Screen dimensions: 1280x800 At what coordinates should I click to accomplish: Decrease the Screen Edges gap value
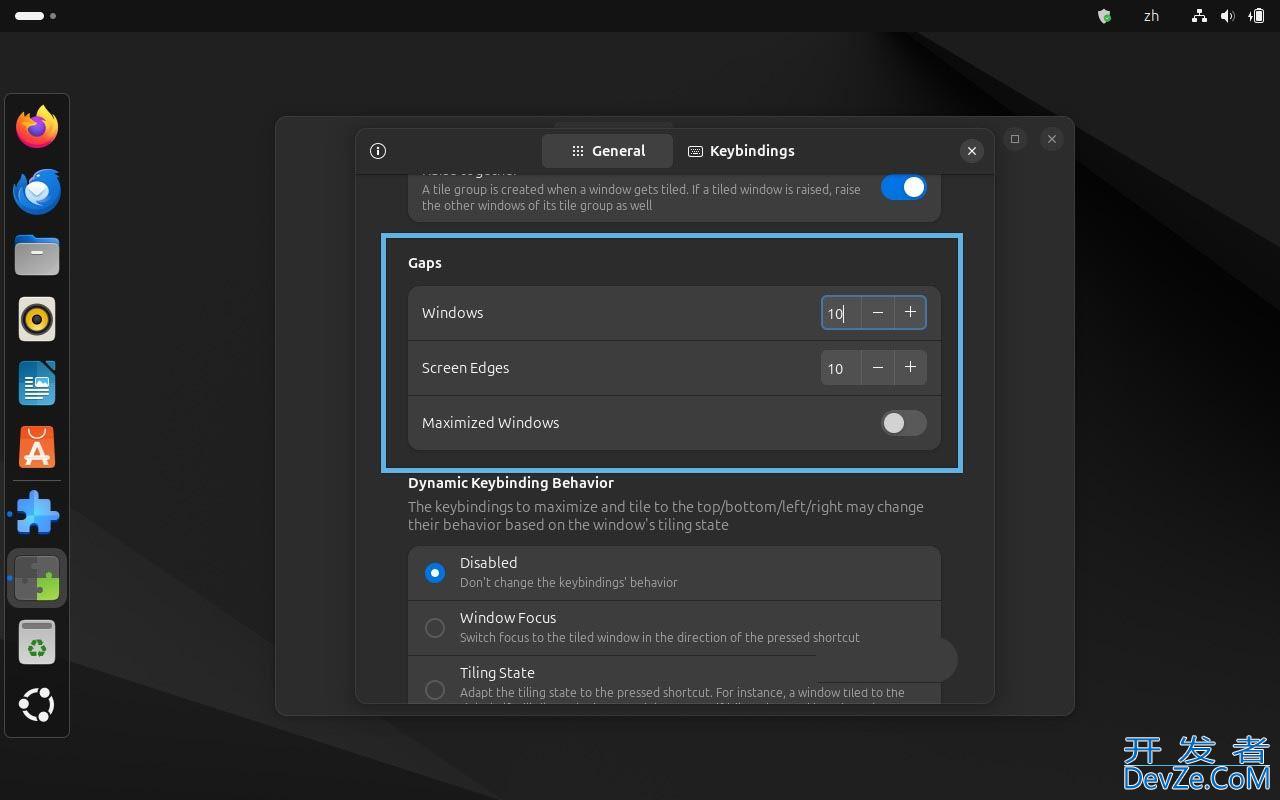[878, 368]
